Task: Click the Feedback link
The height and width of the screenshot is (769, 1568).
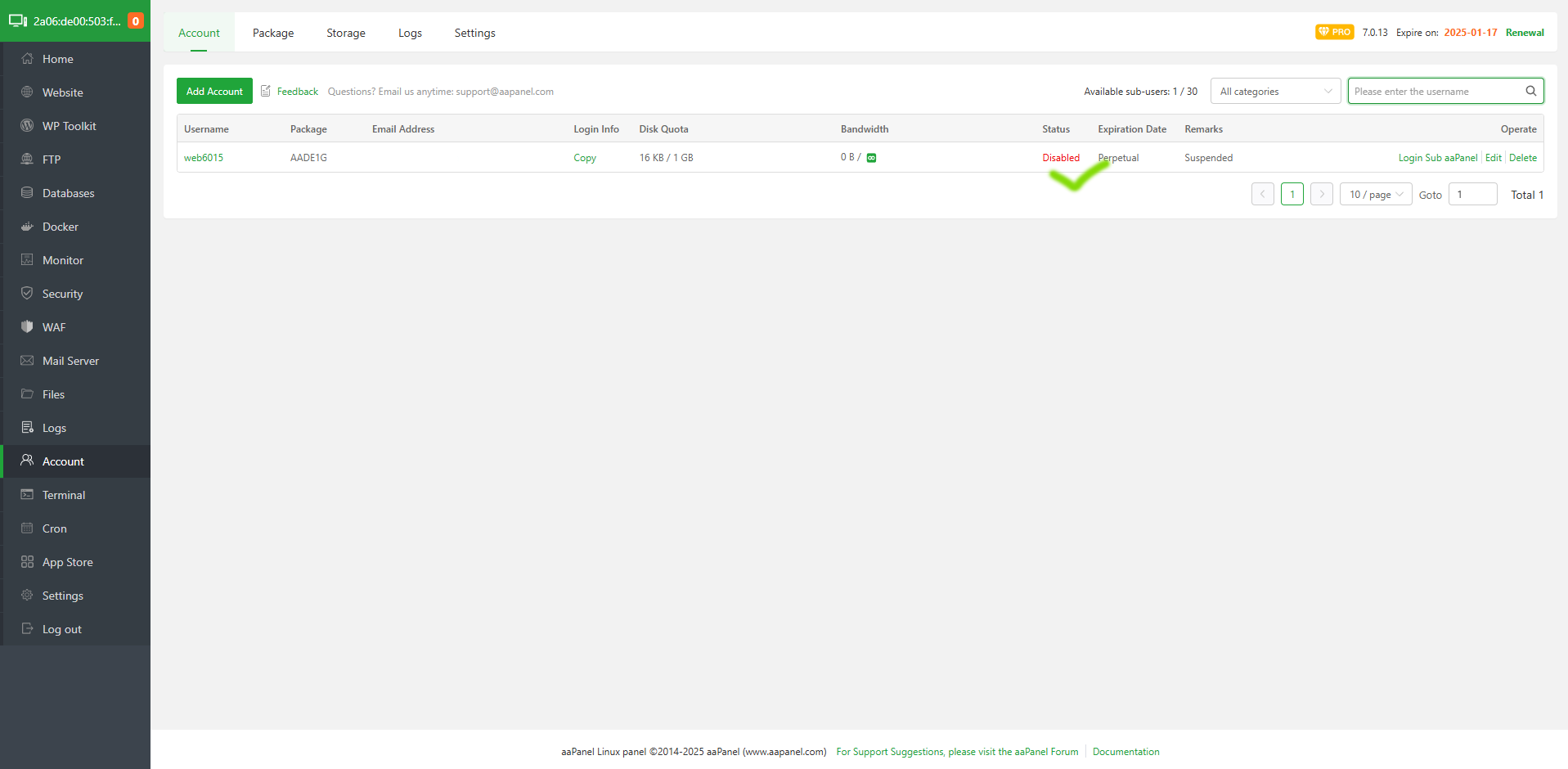Action: pos(298,92)
